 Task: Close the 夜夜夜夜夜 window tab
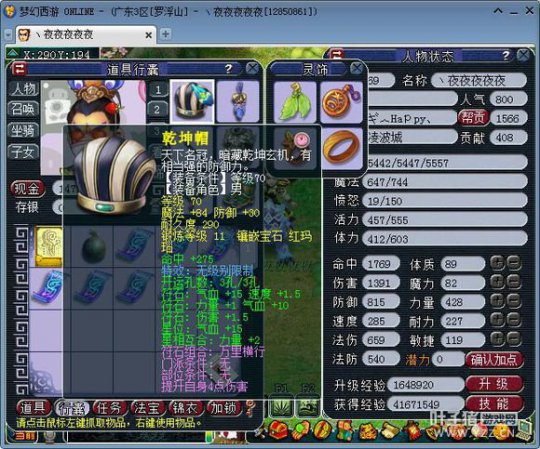(148, 35)
